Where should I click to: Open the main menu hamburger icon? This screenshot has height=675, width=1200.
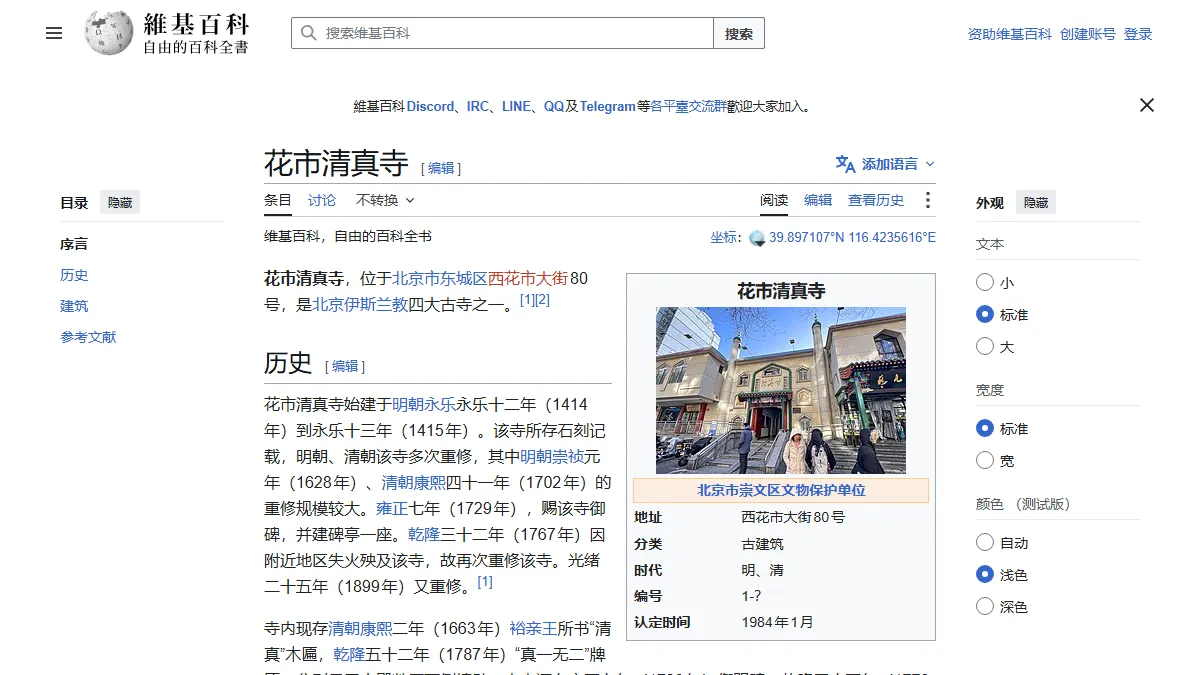(54, 33)
